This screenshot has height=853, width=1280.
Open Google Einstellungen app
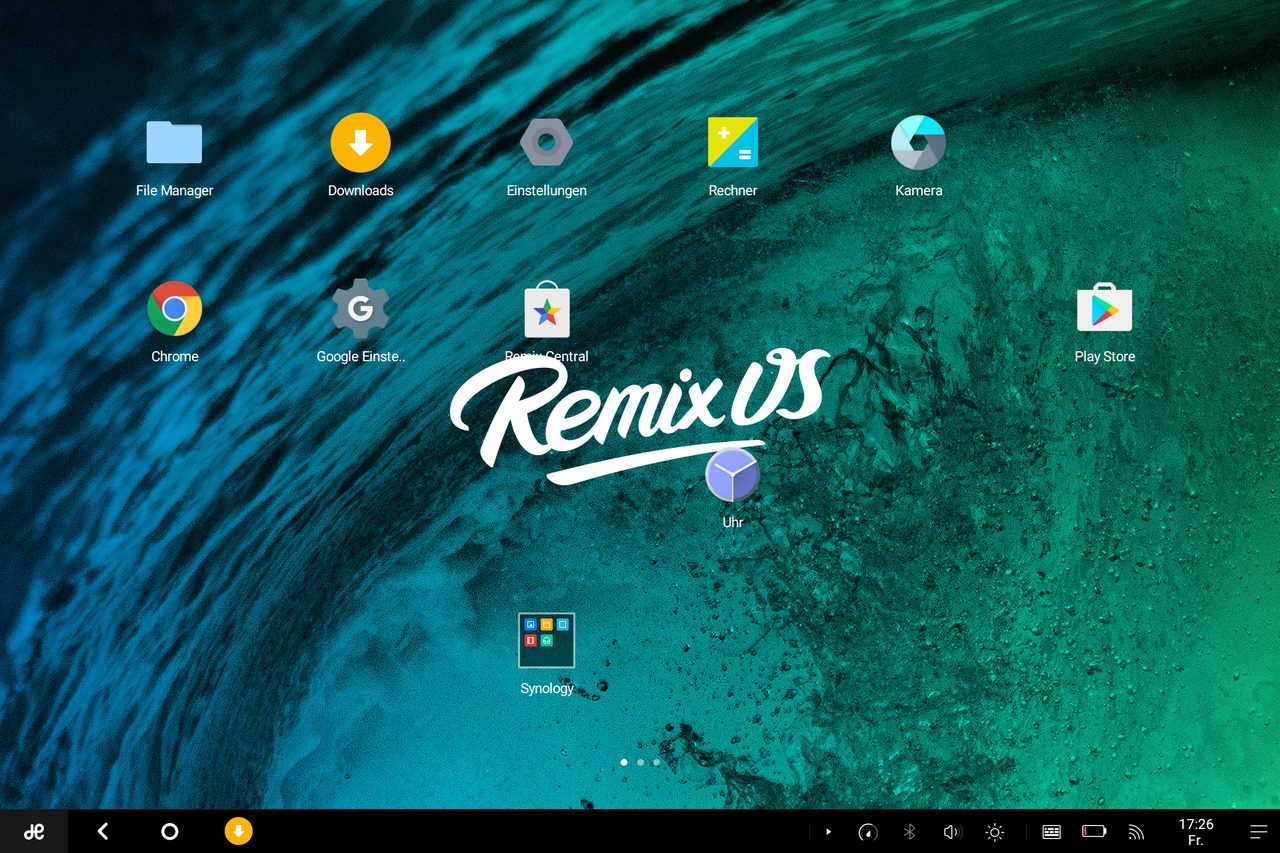click(360, 308)
